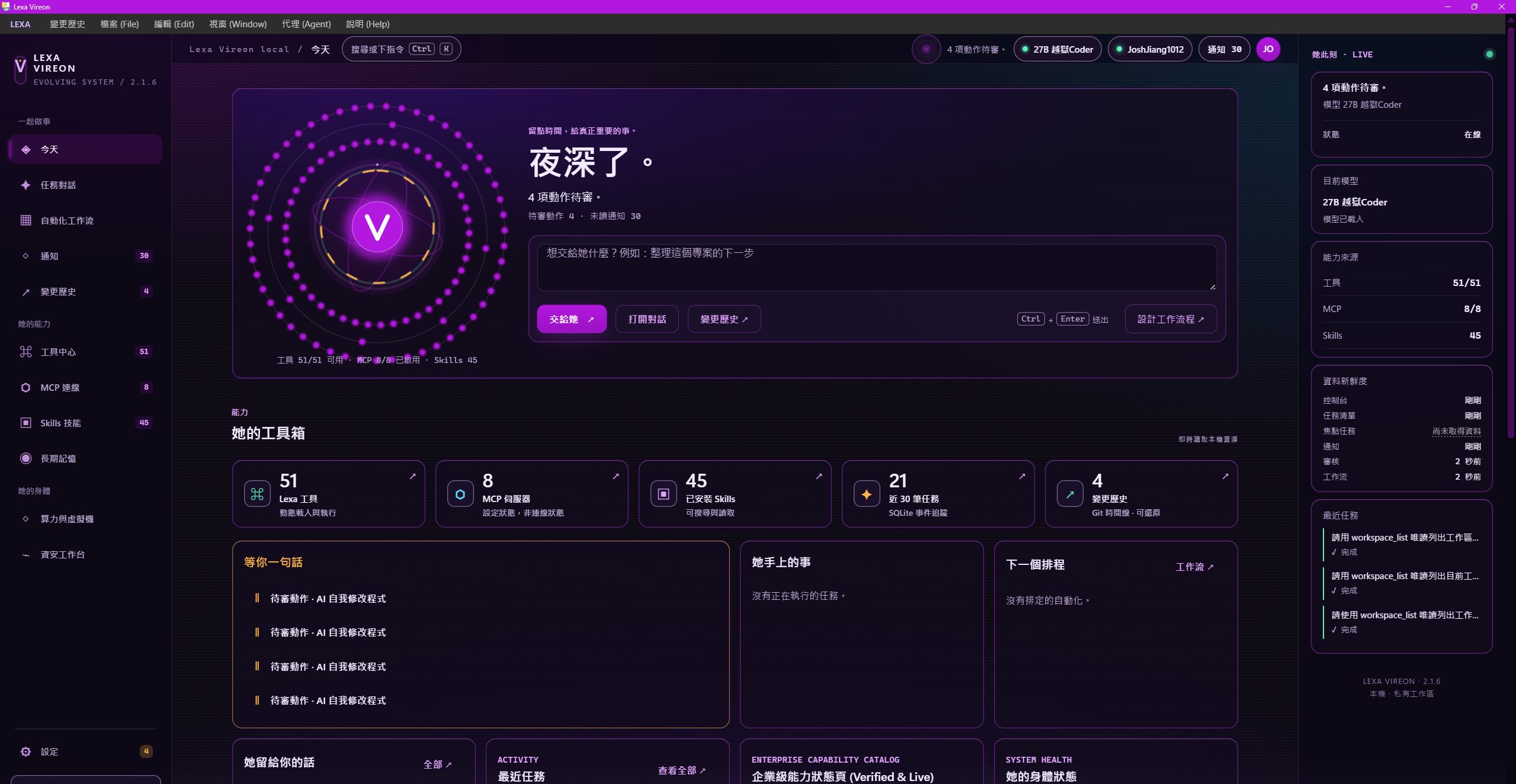Click the 設定 gear icon
The height and width of the screenshot is (784, 1516).
(x=25, y=751)
